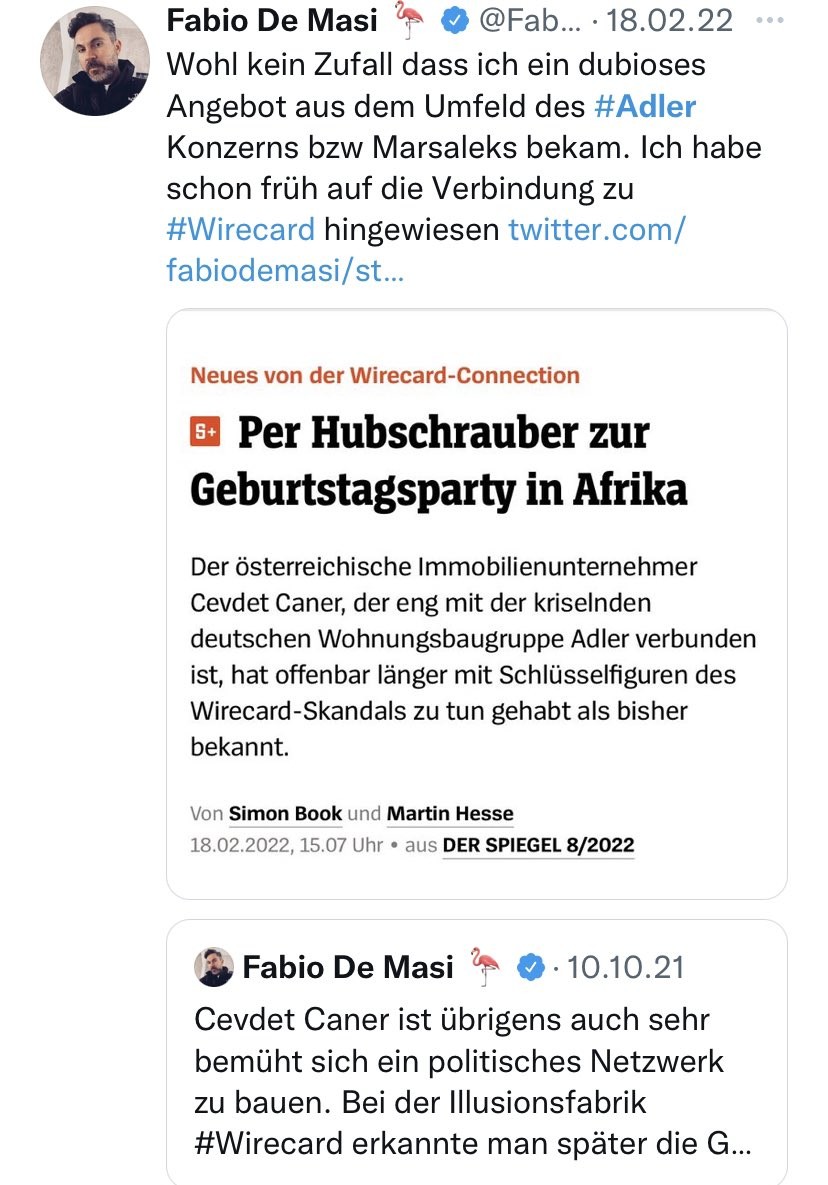Open the DER SPIEGEL 8/2022 issue link

pos(538,845)
